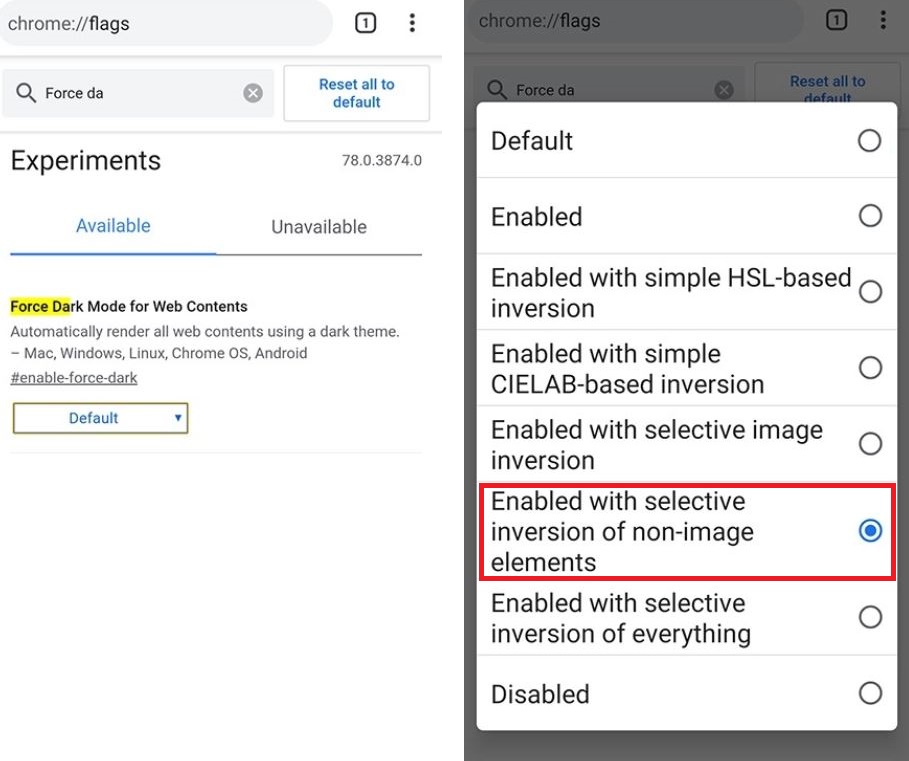Open the three-dot menu in left browser
The height and width of the screenshot is (761, 909).
point(412,23)
